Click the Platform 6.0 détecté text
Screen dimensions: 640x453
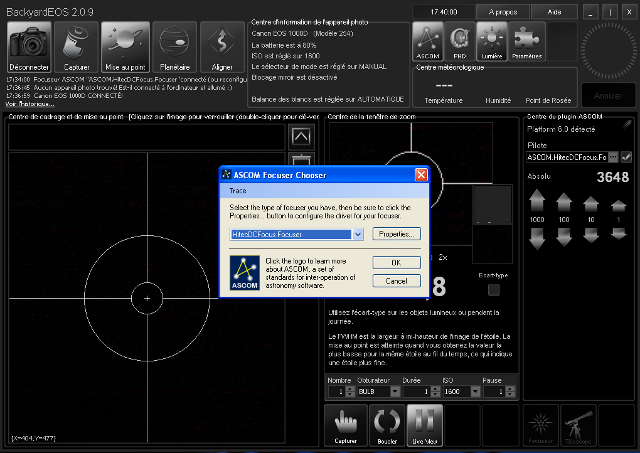pos(561,129)
